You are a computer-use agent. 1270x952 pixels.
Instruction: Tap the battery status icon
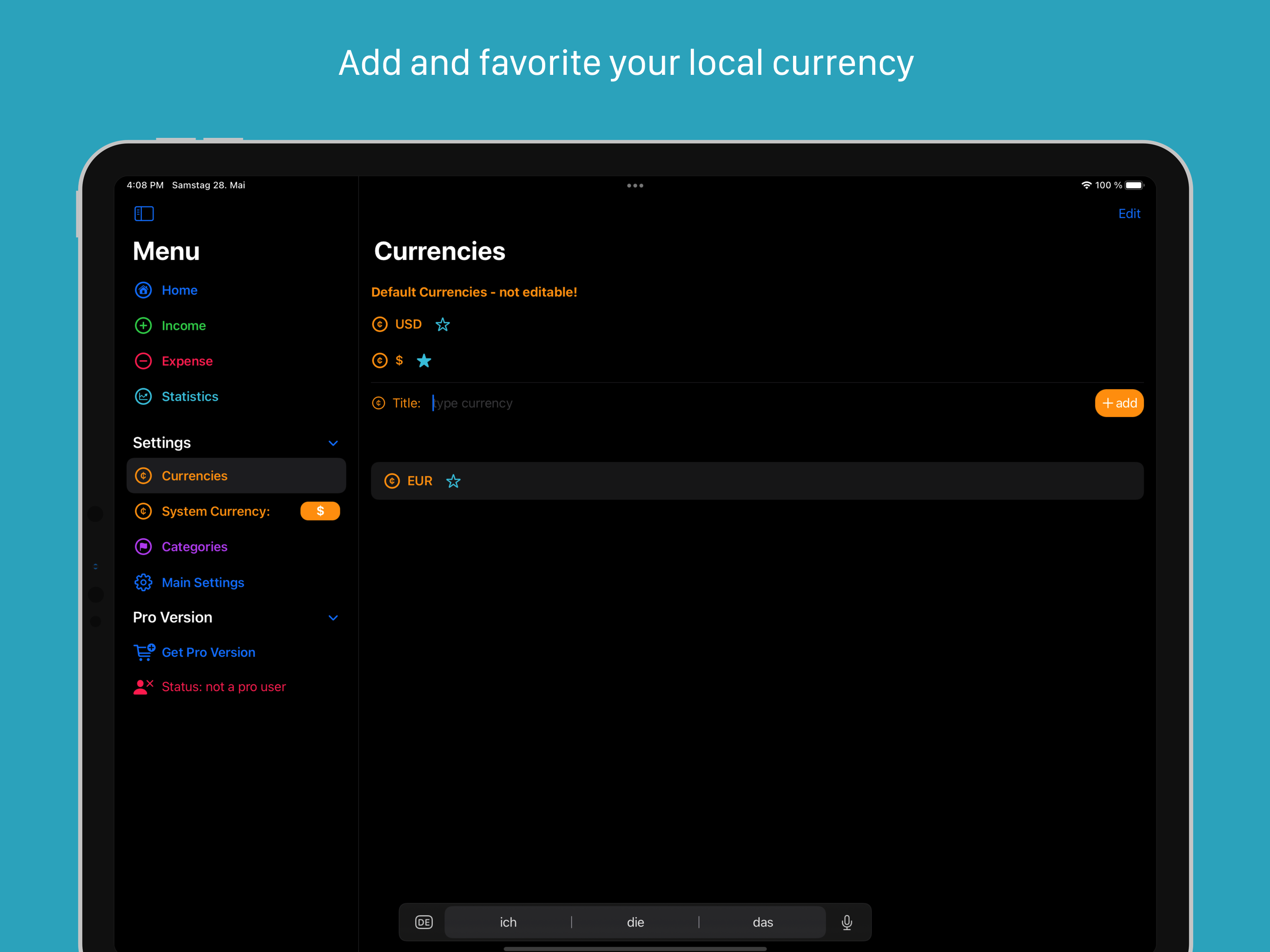[1135, 185]
